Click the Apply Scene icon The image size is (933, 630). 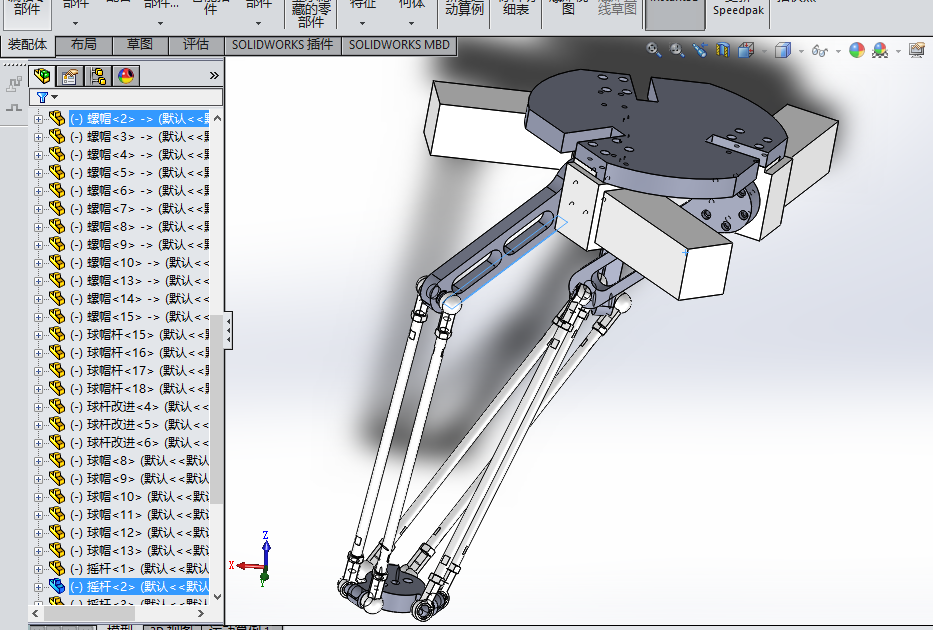[x=879, y=50]
